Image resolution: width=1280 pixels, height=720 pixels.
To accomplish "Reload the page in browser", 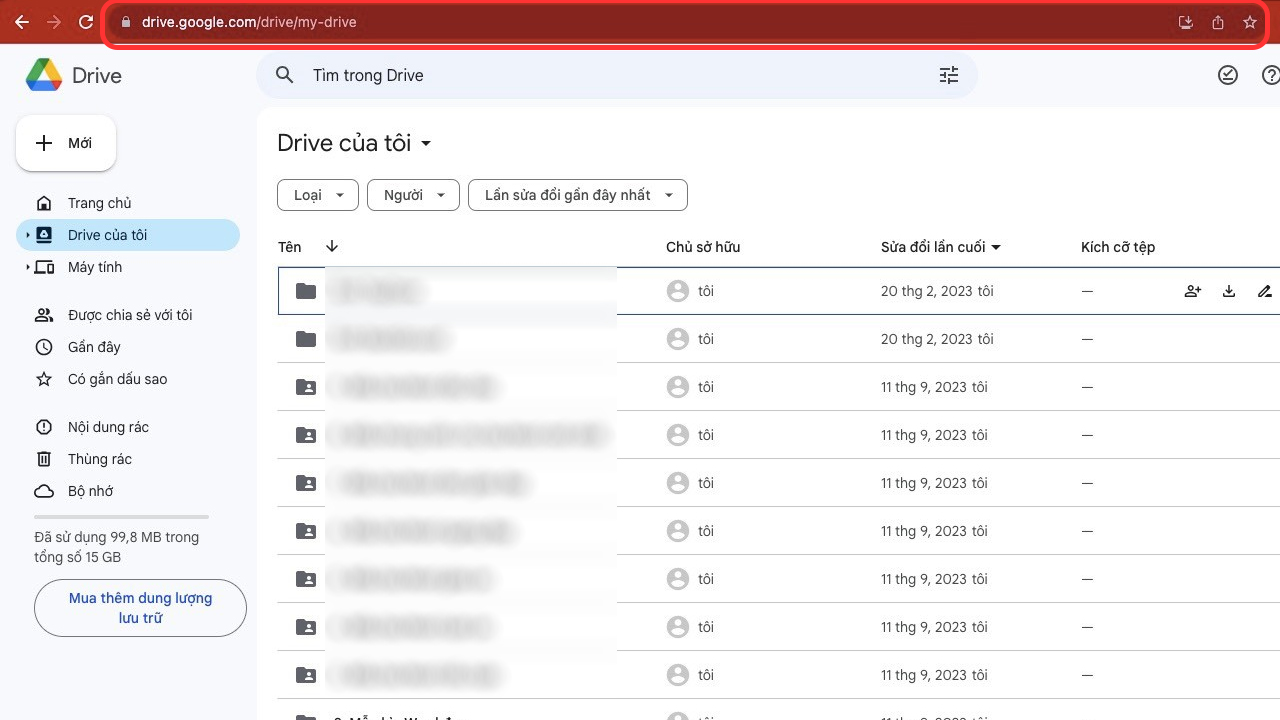I will coord(86,22).
